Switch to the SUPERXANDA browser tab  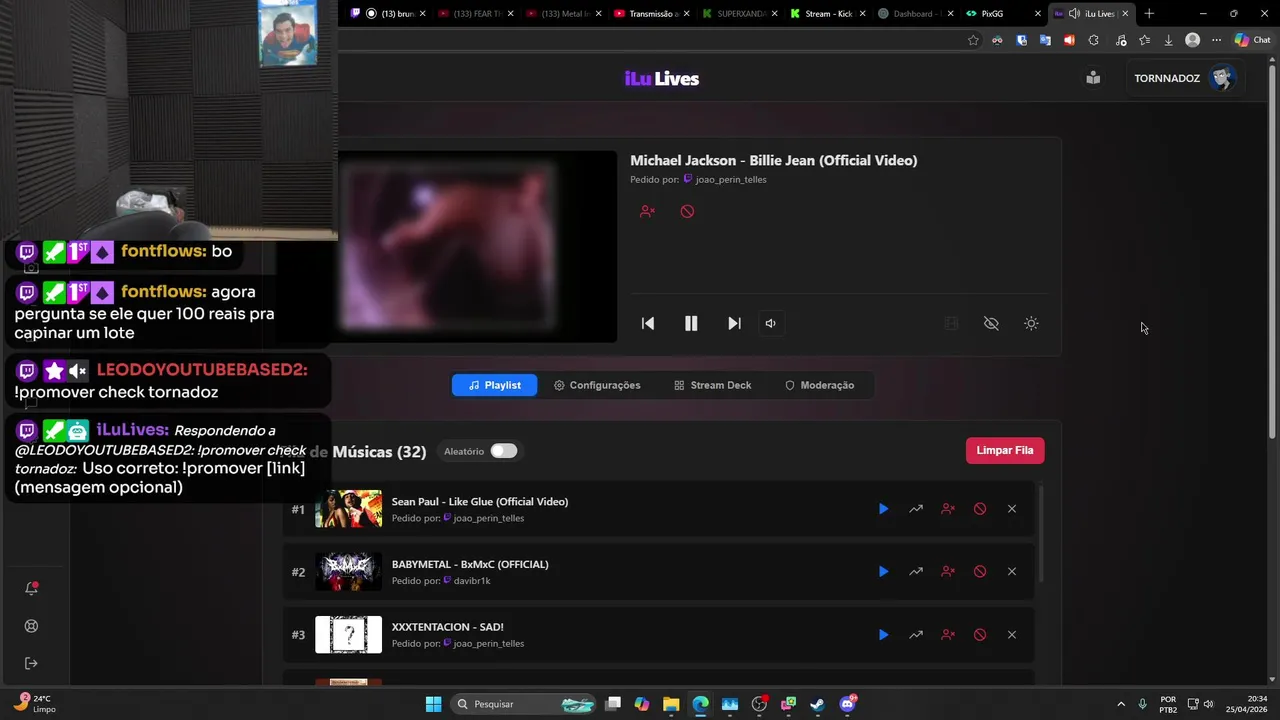click(x=738, y=14)
